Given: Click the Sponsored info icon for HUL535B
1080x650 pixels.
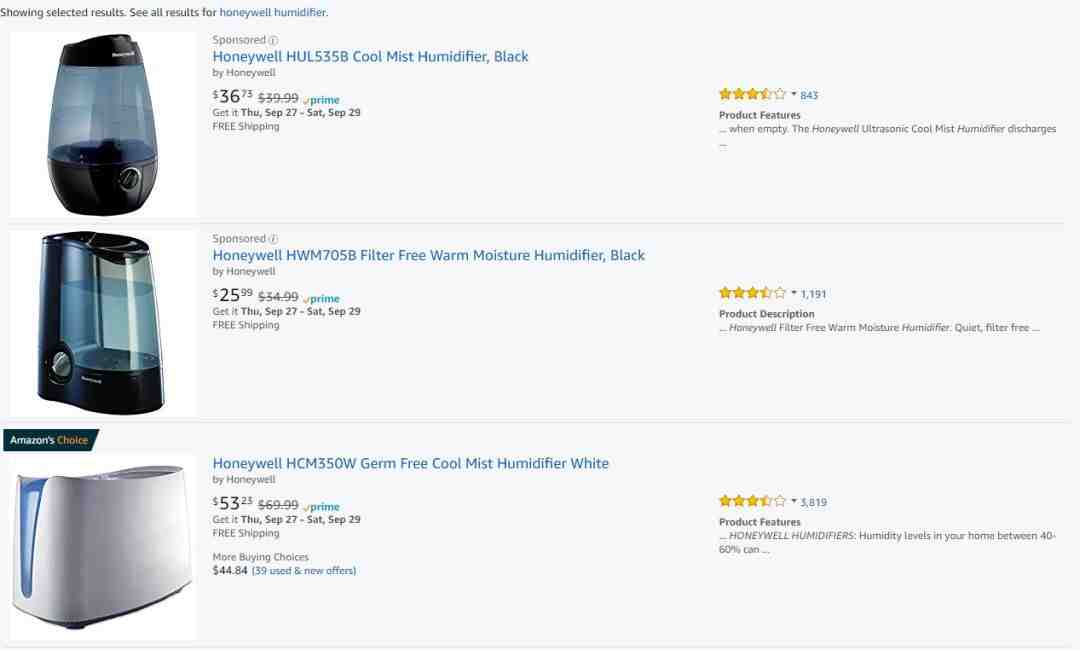Looking at the screenshot, I should 273,41.
